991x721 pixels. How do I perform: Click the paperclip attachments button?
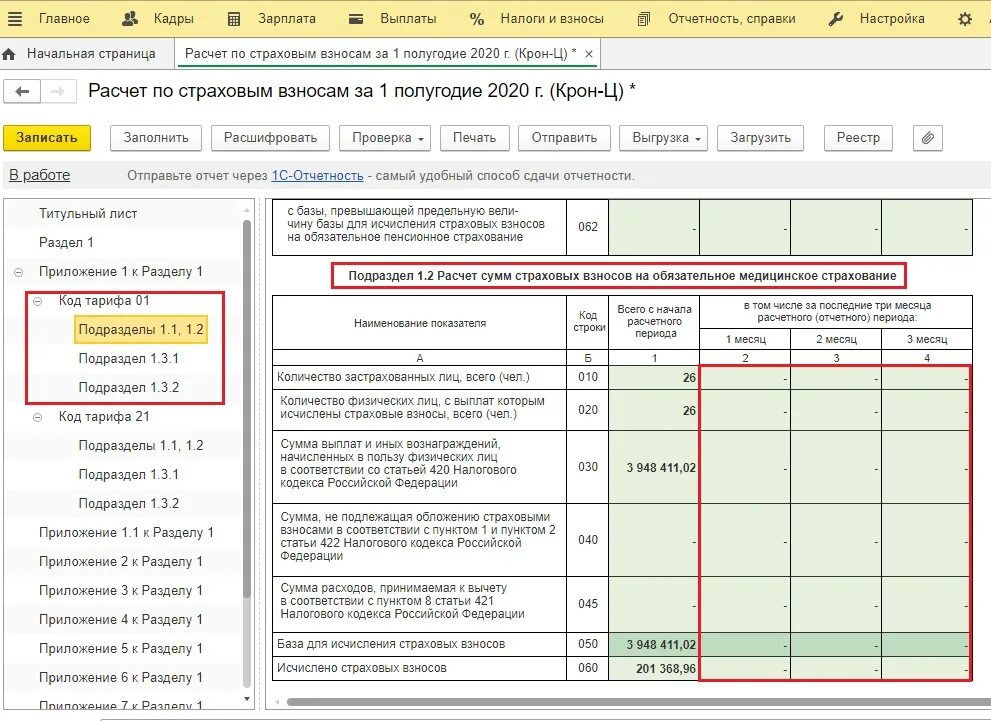pyautogui.click(x=927, y=138)
